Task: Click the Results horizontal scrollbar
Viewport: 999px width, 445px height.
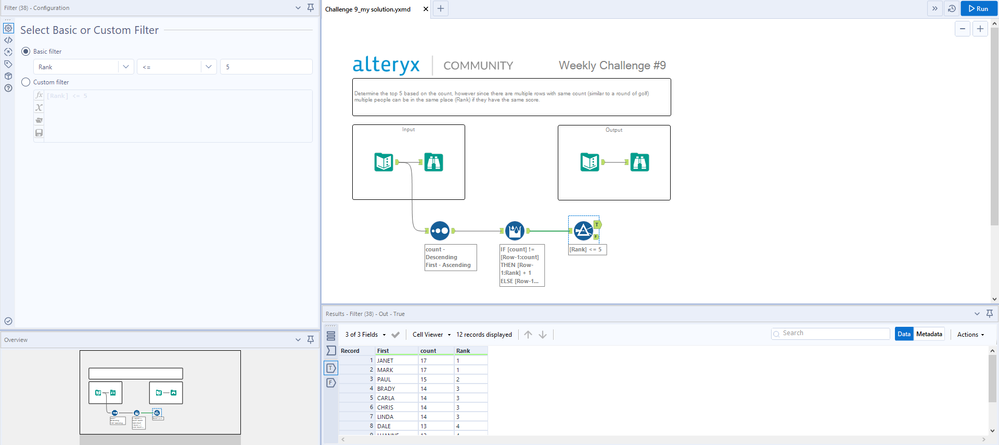Action: coord(663,440)
